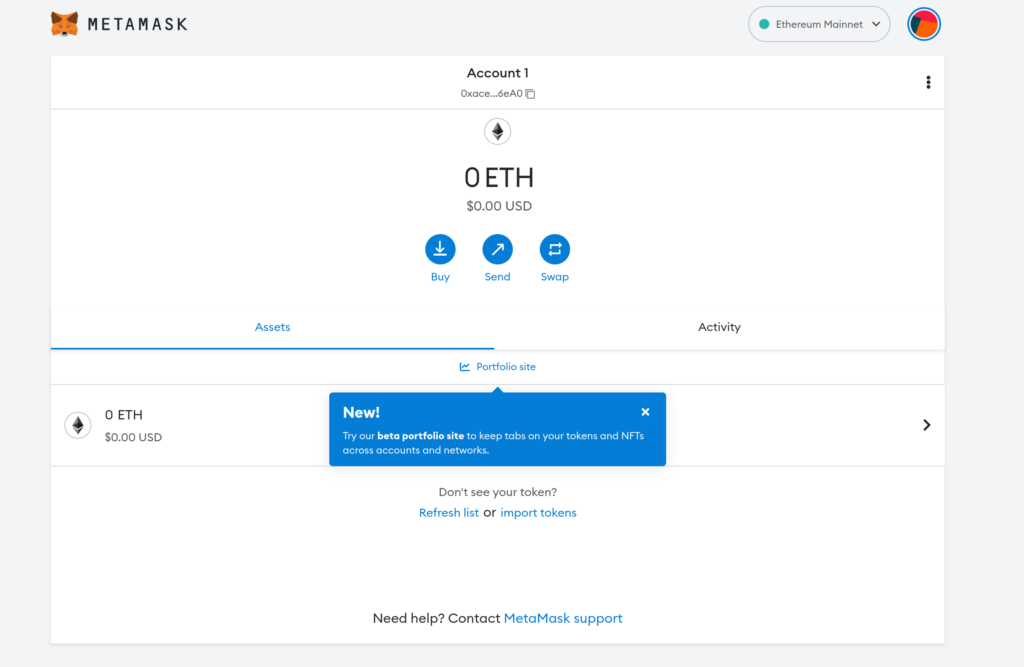Click the Buy download icon button
This screenshot has width=1024, height=667.
pyautogui.click(x=440, y=249)
